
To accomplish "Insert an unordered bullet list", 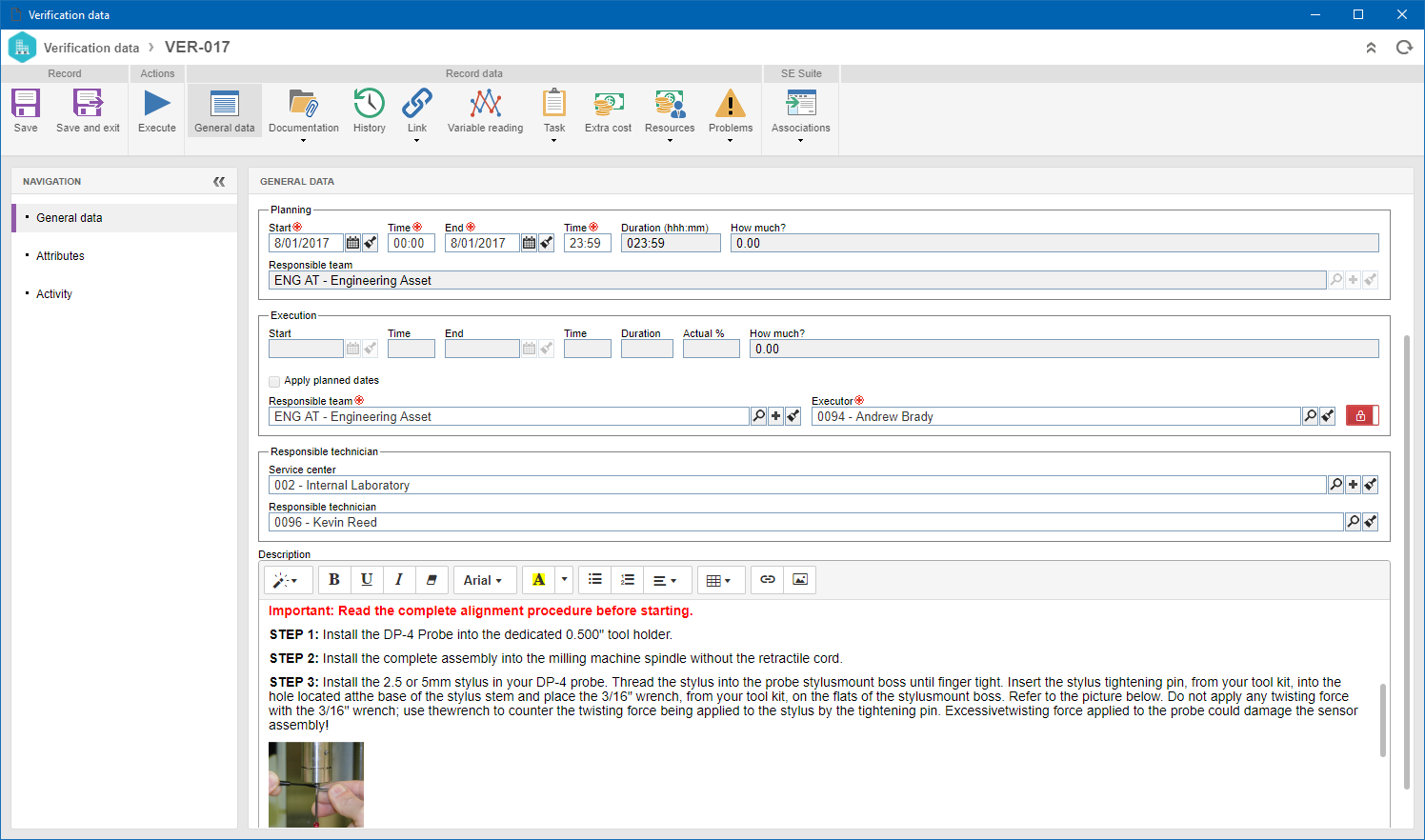I will (x=595, y=580).
